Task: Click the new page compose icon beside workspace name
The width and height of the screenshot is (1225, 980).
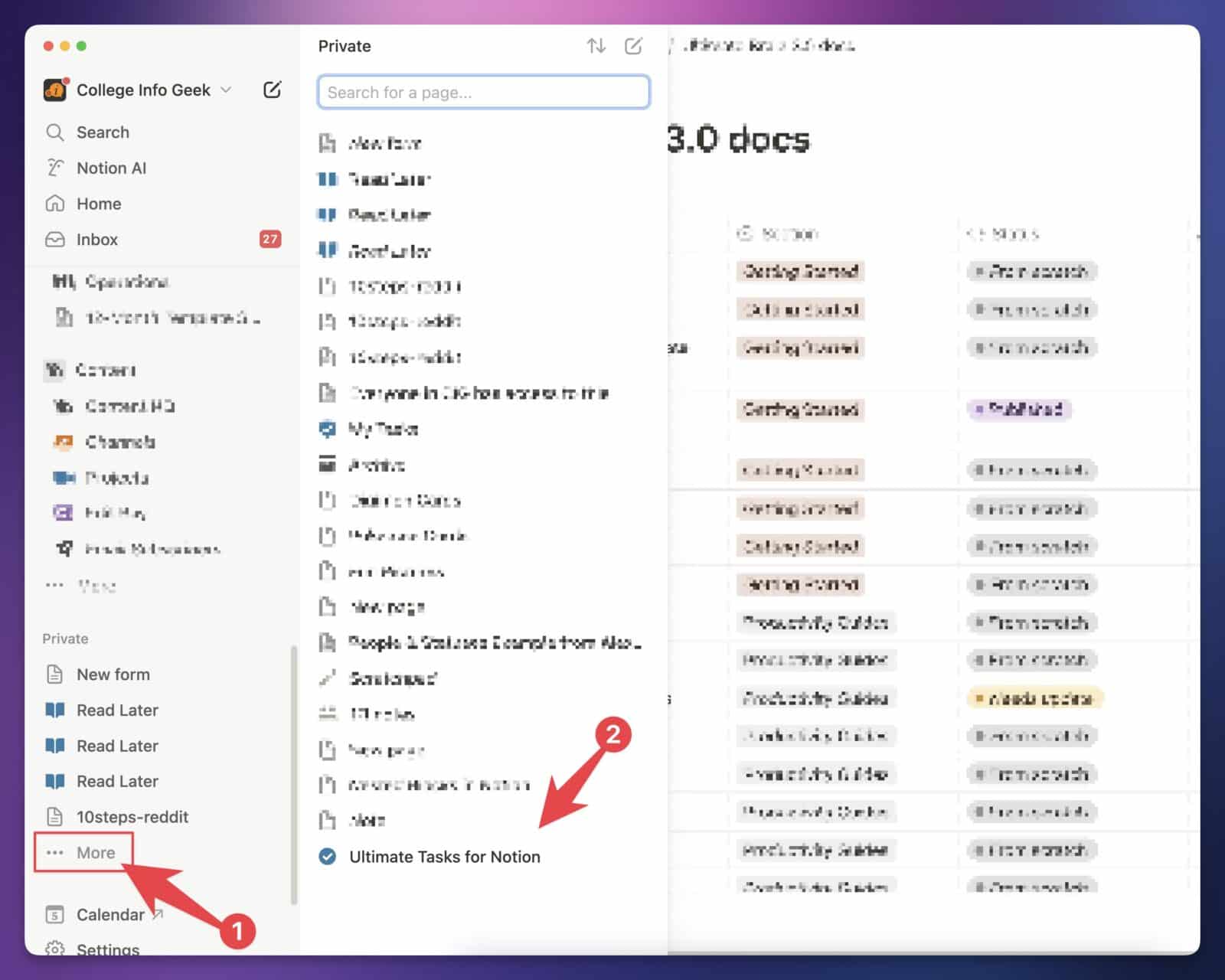Action: click(272, 90)
